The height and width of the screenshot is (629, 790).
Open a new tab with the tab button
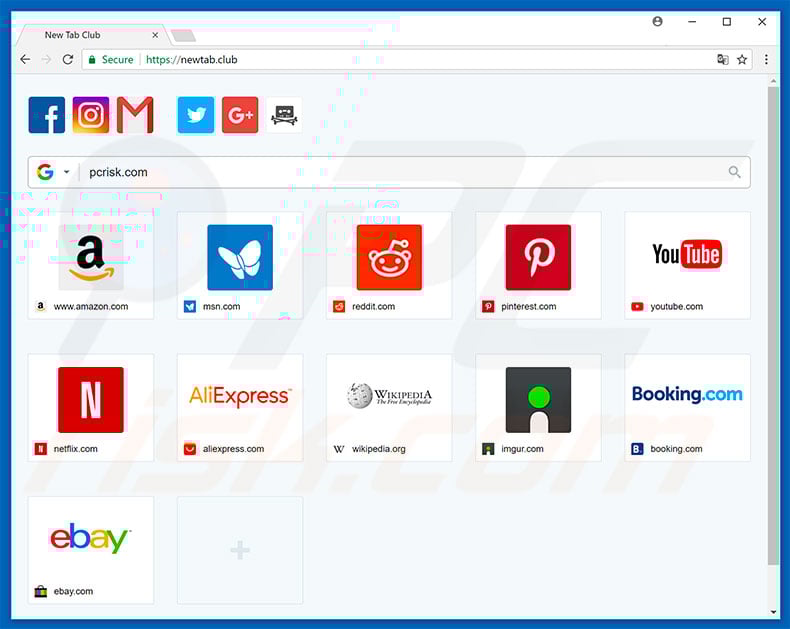pyautogui.click(x=183, y=36)
